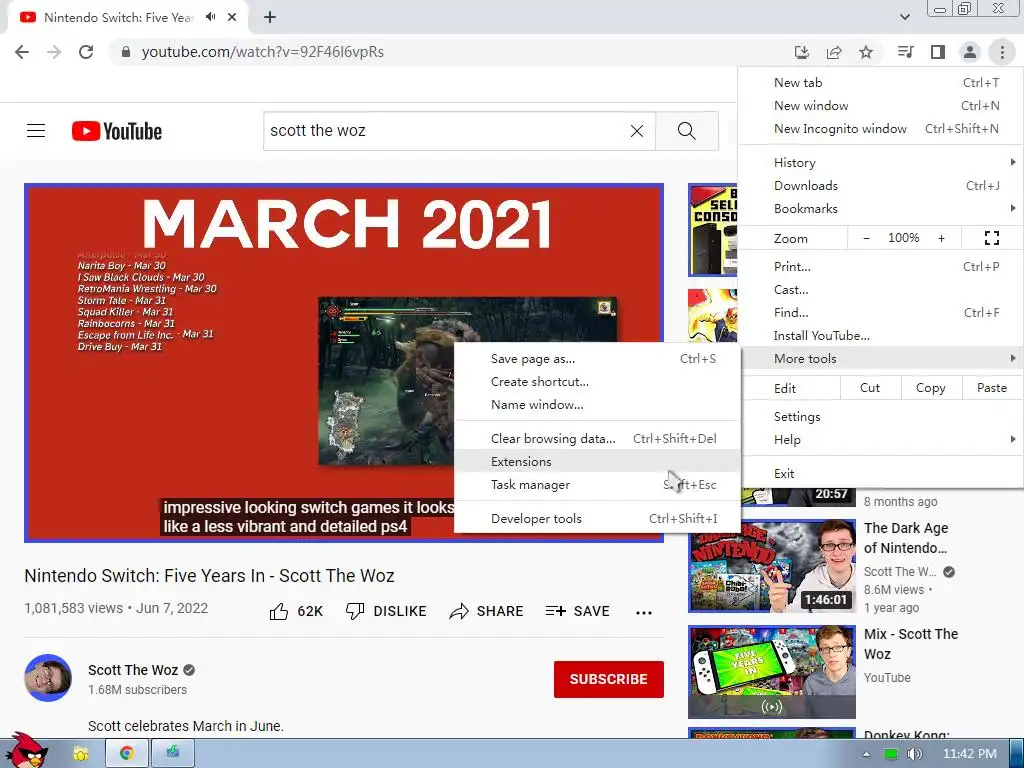Open Mix - Scott The Woz thumbnail

tap(772, 672)
